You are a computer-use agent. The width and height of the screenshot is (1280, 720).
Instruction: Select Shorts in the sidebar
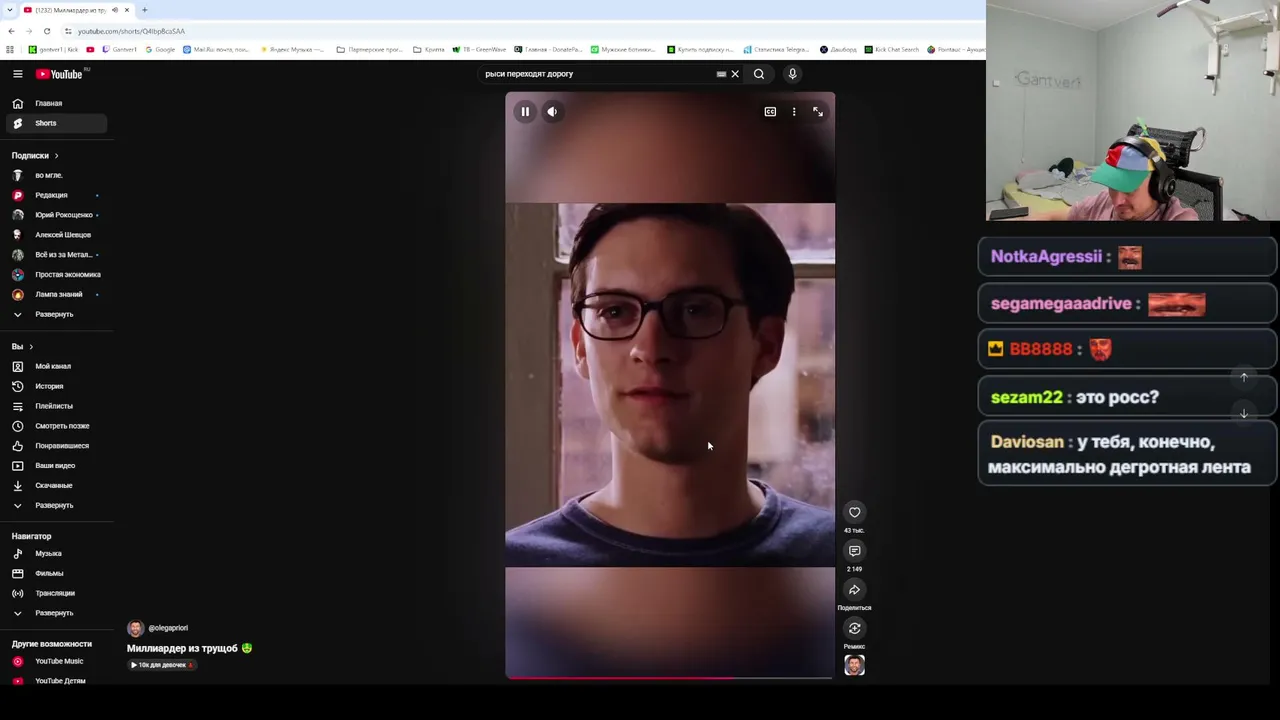[x=57, y=123]
